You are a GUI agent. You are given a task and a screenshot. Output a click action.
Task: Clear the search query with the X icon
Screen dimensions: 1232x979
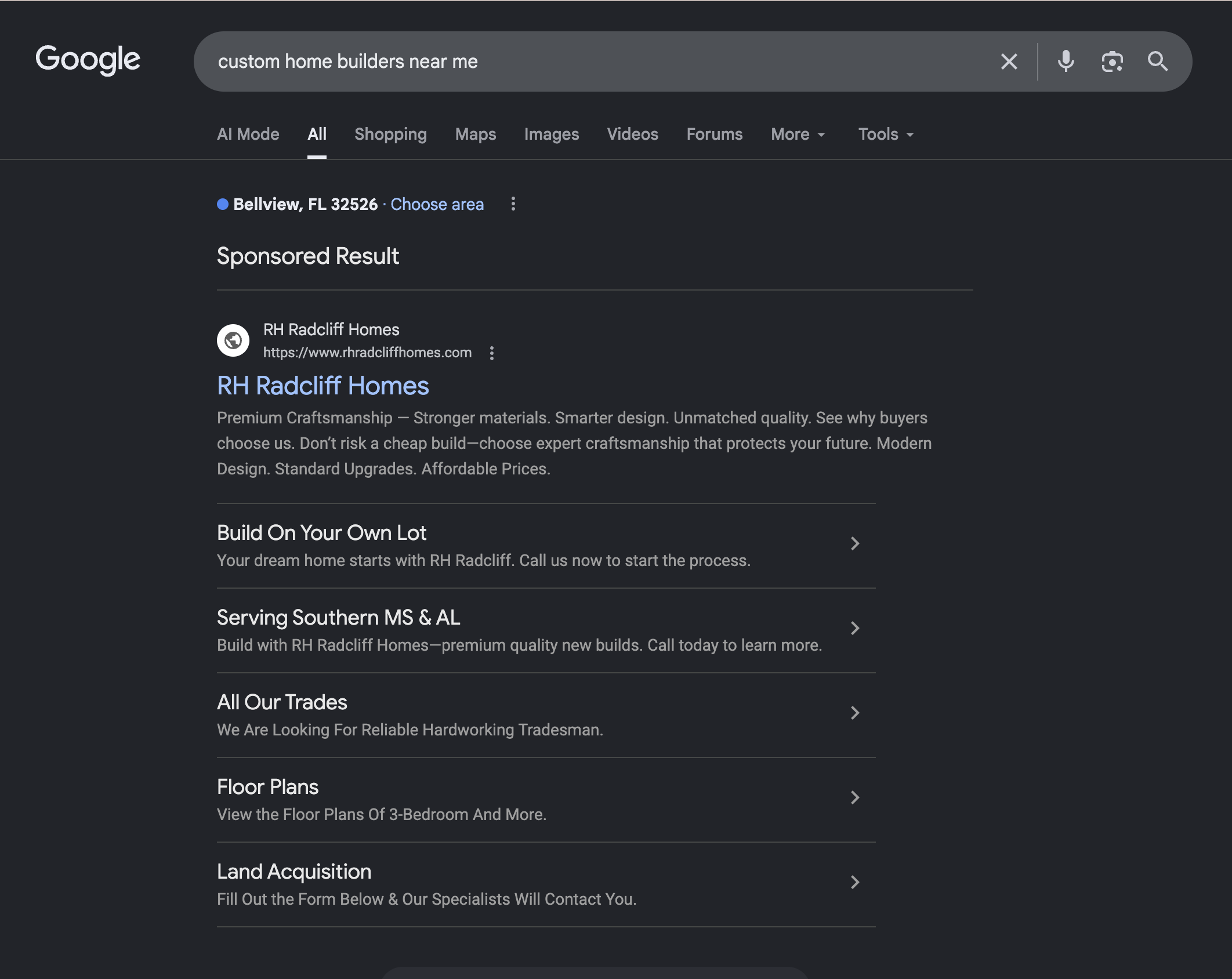point(1009,61)
